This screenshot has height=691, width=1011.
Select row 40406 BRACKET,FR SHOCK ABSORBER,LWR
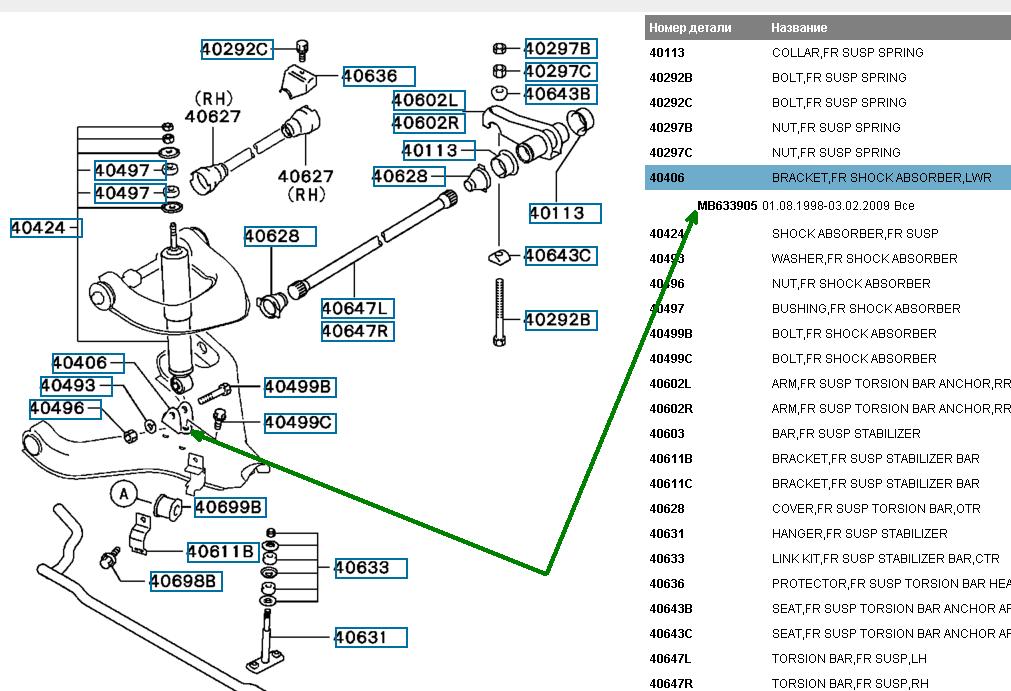point(828,177)
